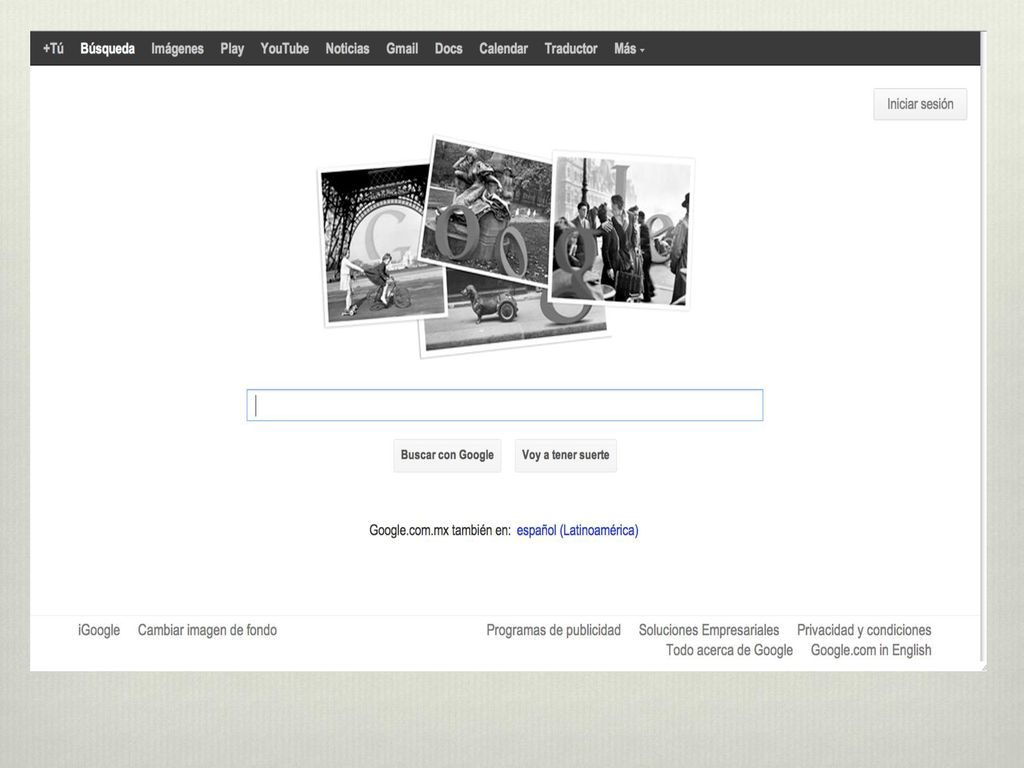1024x768 pixels.
Task: Open Calendar in the top bar
Action: tap(503, 49)
